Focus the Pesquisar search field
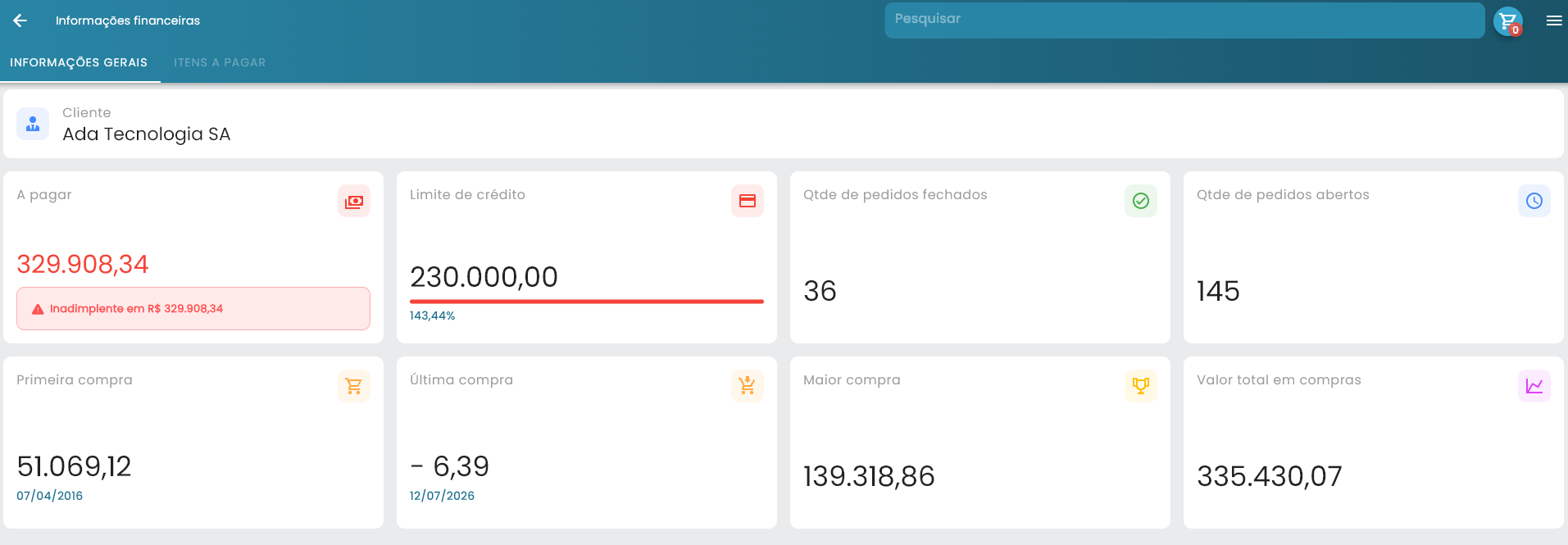1568x545 pixels. [x=1184, y=20]
